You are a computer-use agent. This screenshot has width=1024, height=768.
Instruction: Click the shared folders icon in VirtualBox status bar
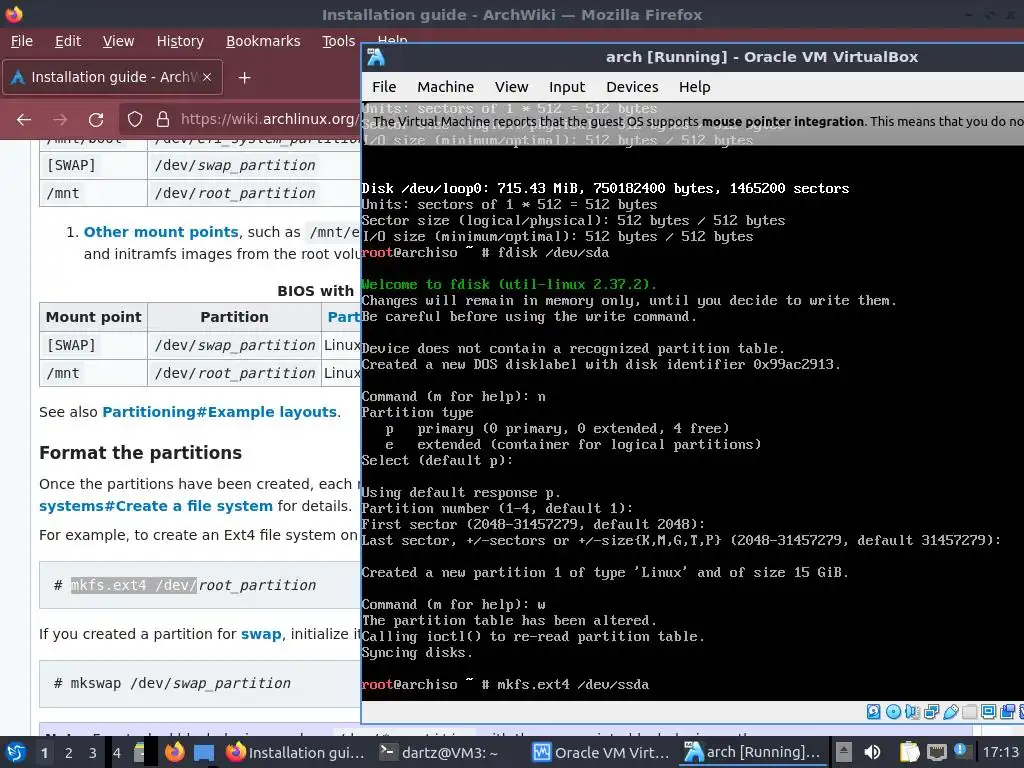[969, 711]
